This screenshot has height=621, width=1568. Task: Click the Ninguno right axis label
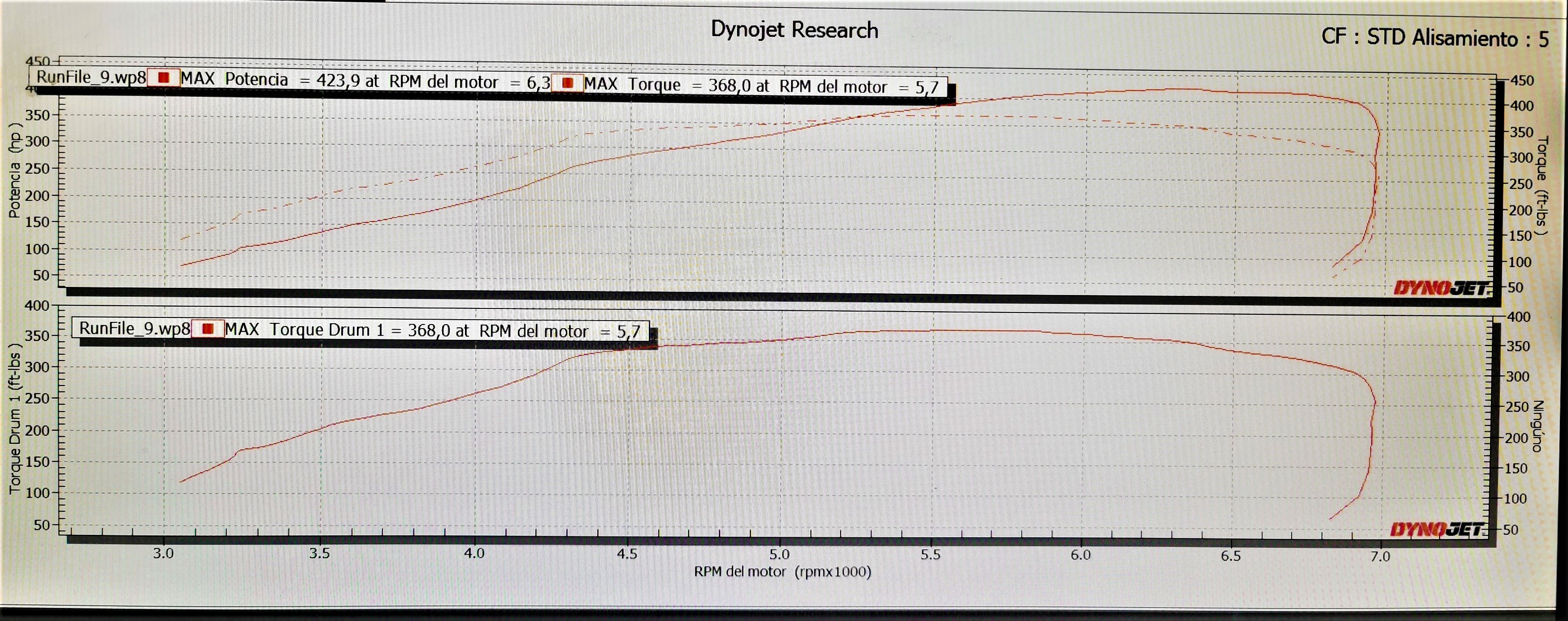click(1538, 426)
